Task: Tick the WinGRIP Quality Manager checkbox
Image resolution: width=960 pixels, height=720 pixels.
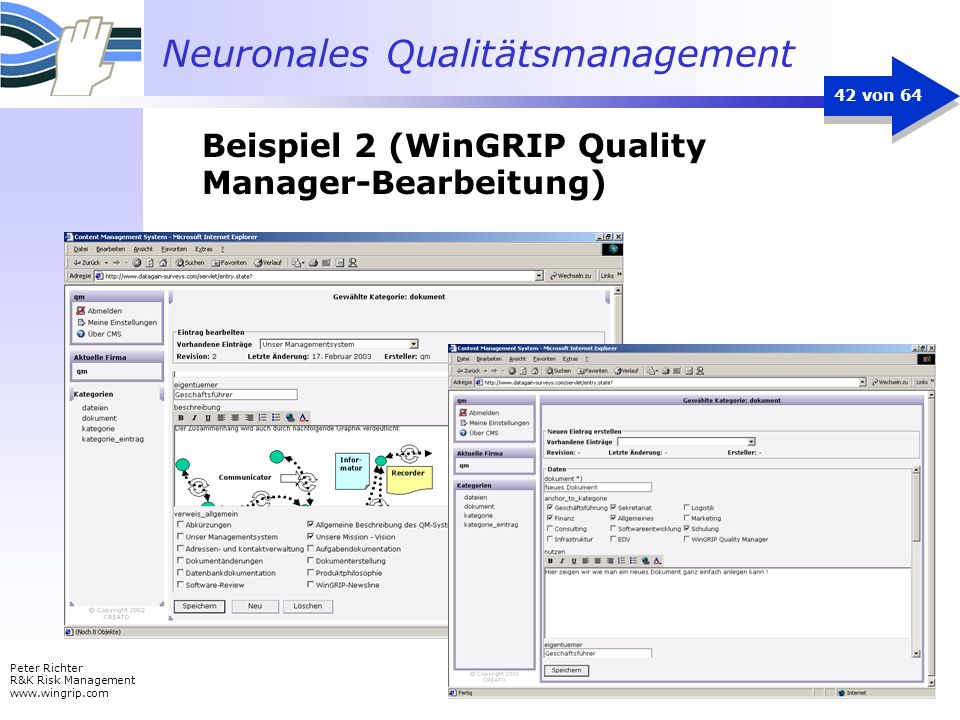Action: [686, 539]
